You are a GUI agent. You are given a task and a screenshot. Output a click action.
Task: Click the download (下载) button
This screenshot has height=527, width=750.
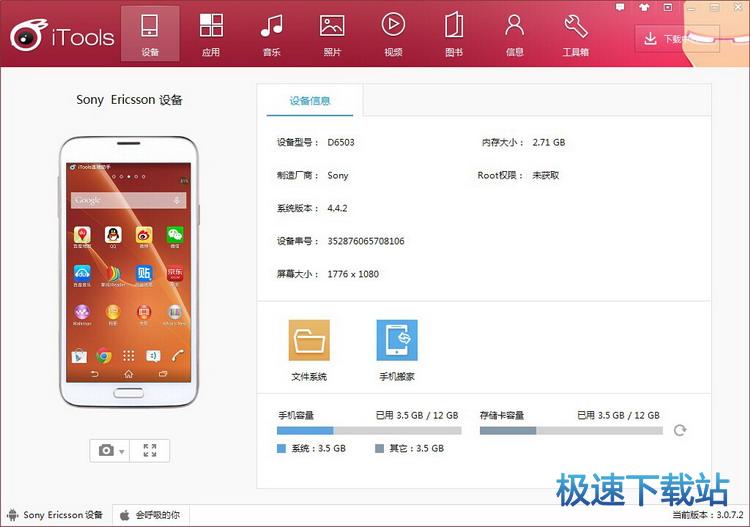click(x=677, y=39)
